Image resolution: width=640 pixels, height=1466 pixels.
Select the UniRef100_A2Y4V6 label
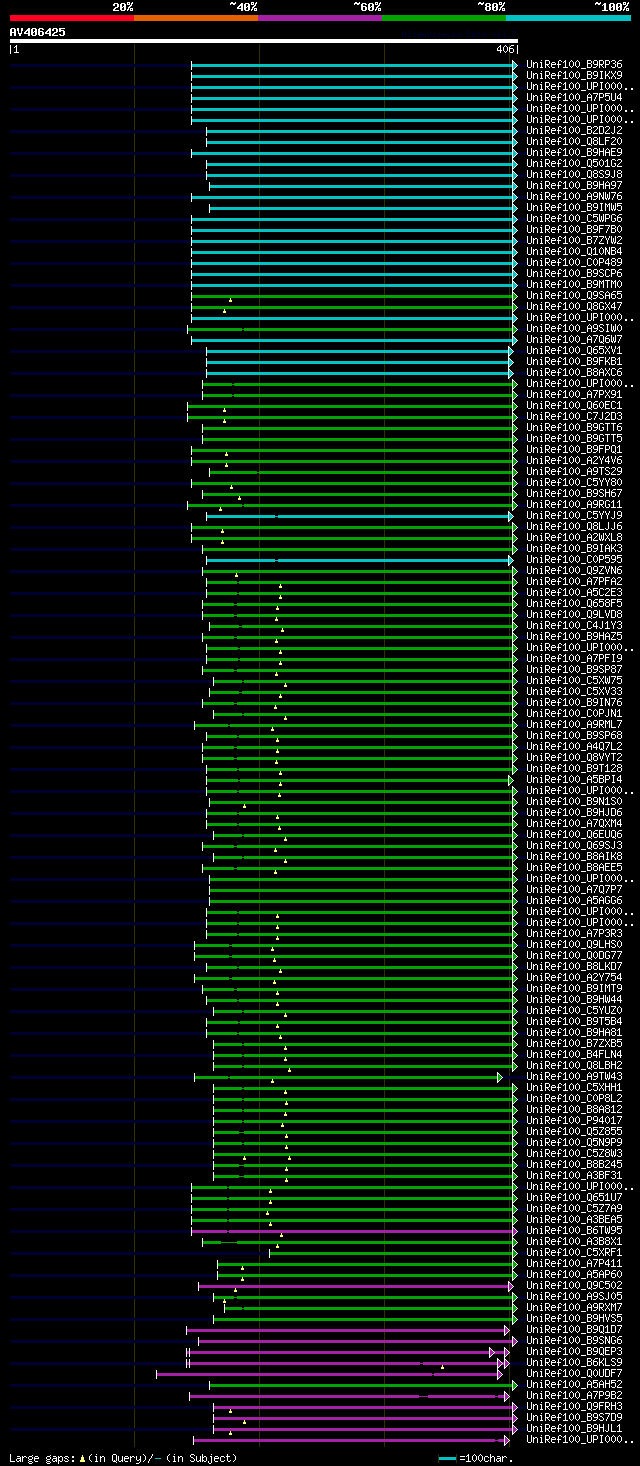coord(574,460)
